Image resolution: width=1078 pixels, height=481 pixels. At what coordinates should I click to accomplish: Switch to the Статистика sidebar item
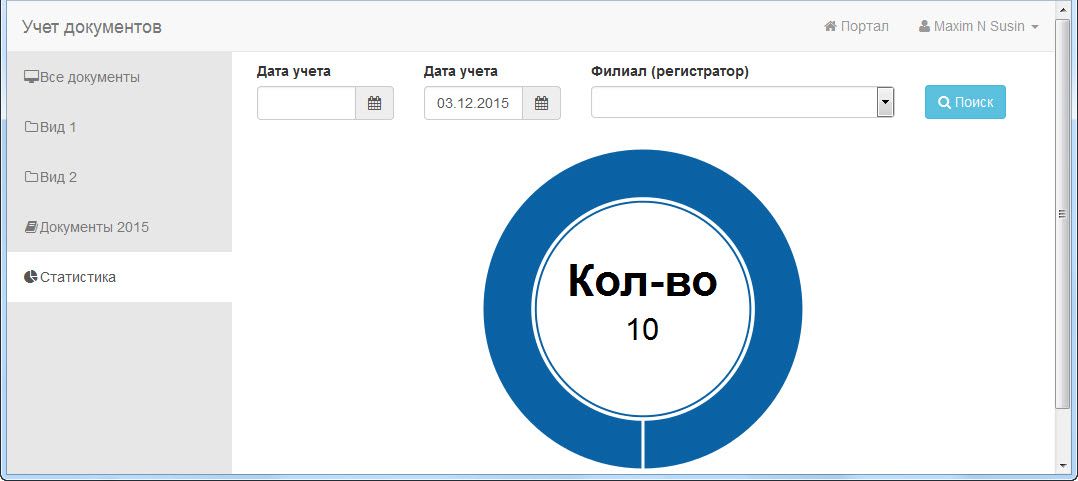tap(78, 277)
